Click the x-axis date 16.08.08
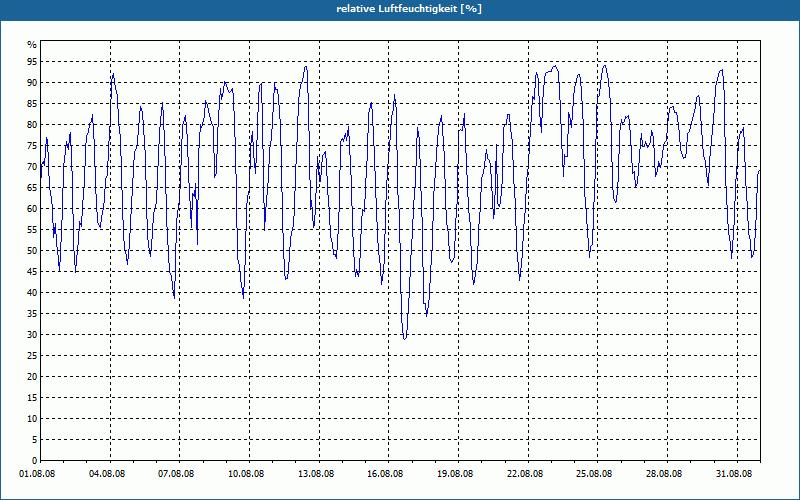This screenshot has width=800, height=500. coord(386,474)
